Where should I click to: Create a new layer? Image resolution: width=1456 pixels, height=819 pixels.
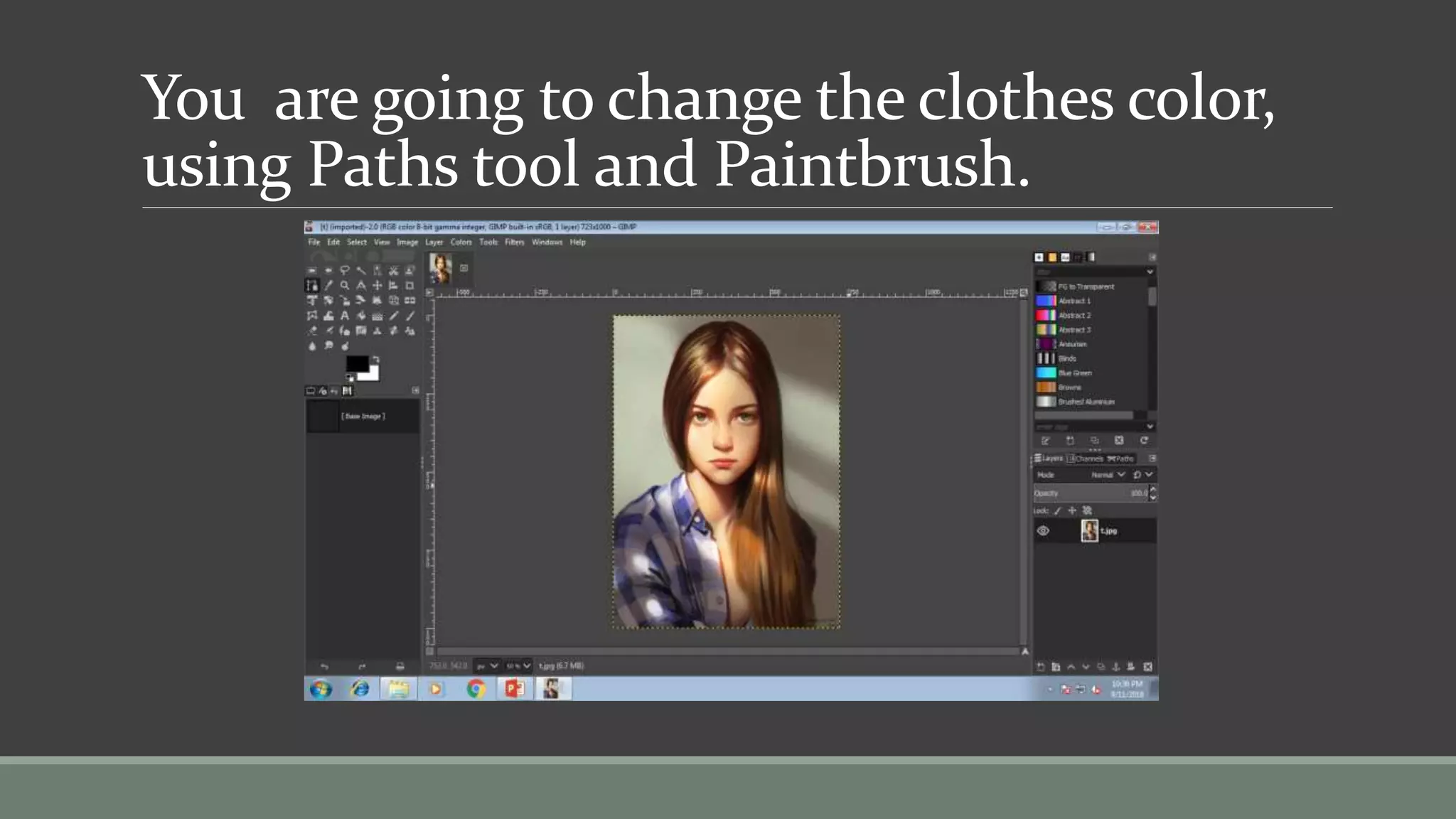pos(1040,667)
